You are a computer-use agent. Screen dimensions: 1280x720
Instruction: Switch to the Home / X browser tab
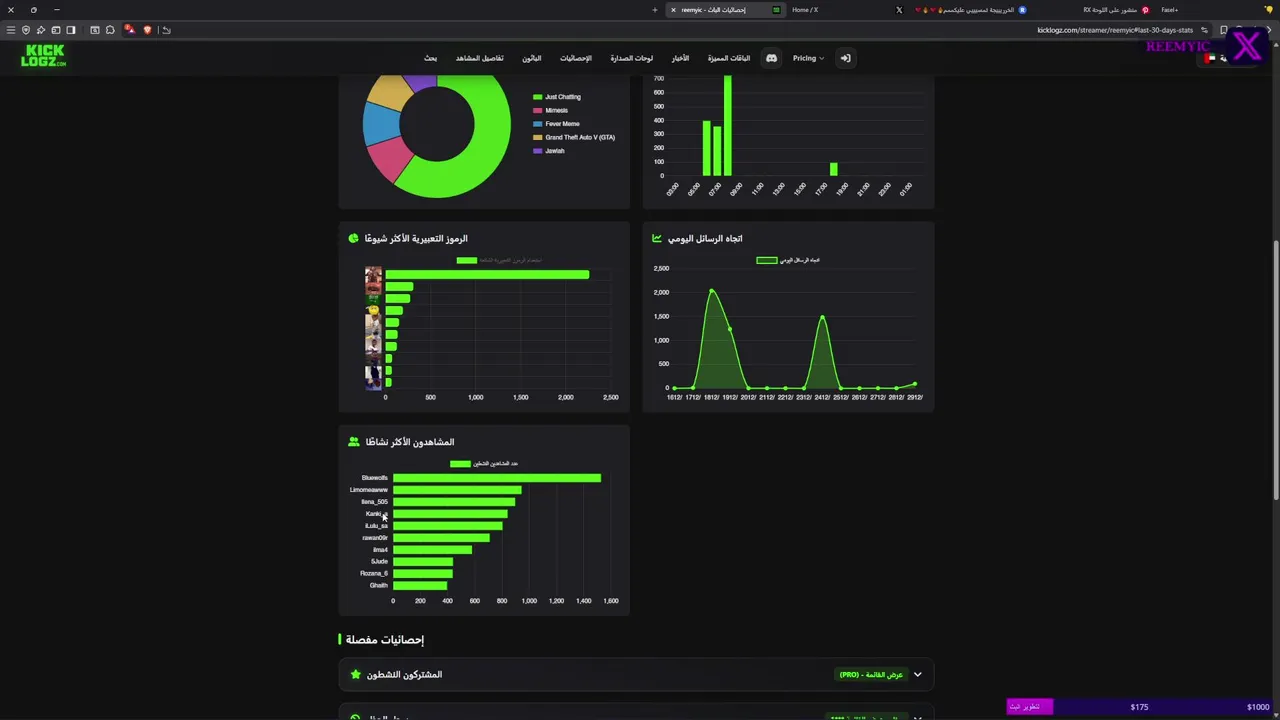click(x=845, y=10)
